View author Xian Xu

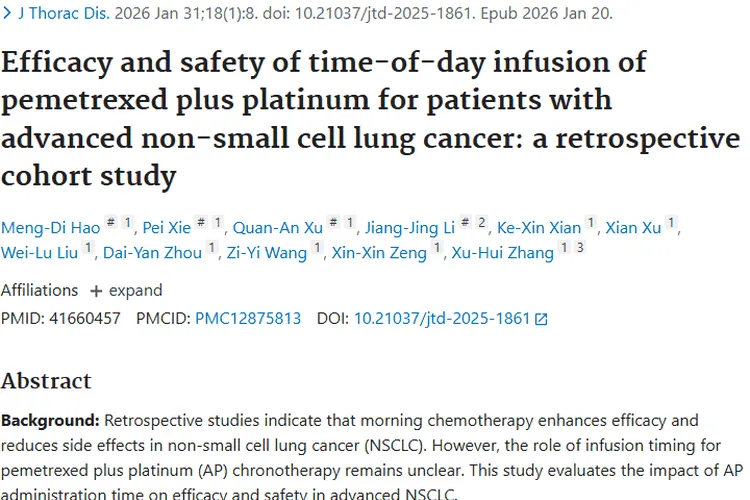636,227
